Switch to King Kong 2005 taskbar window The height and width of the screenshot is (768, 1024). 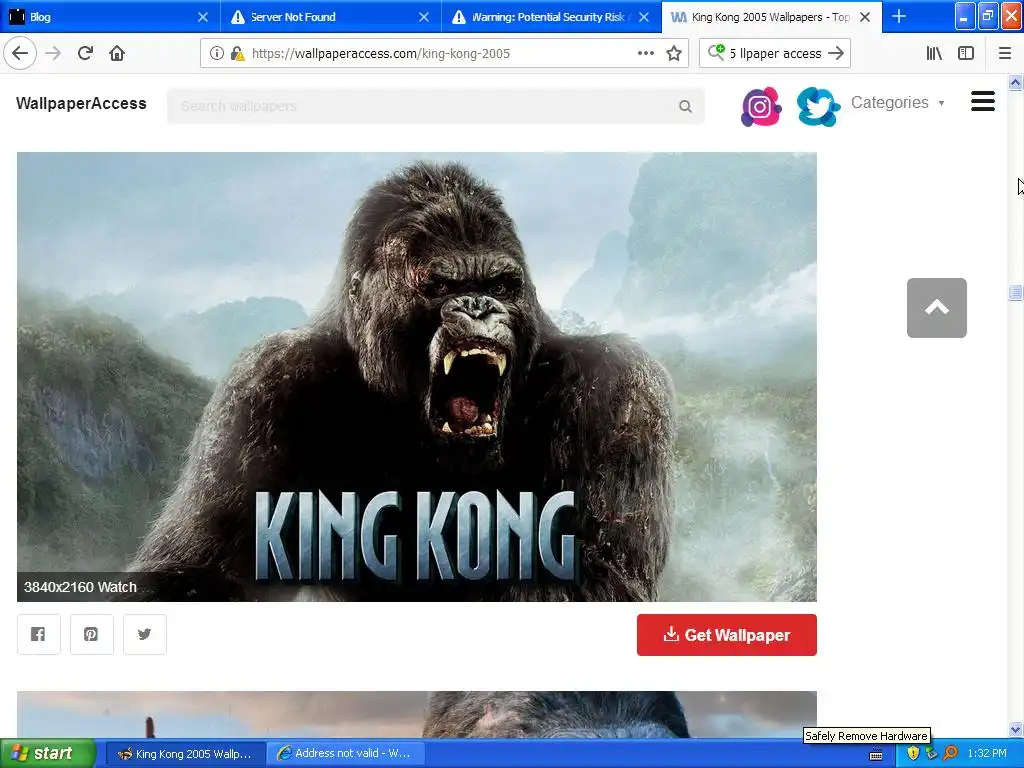(x=185, y=754)
